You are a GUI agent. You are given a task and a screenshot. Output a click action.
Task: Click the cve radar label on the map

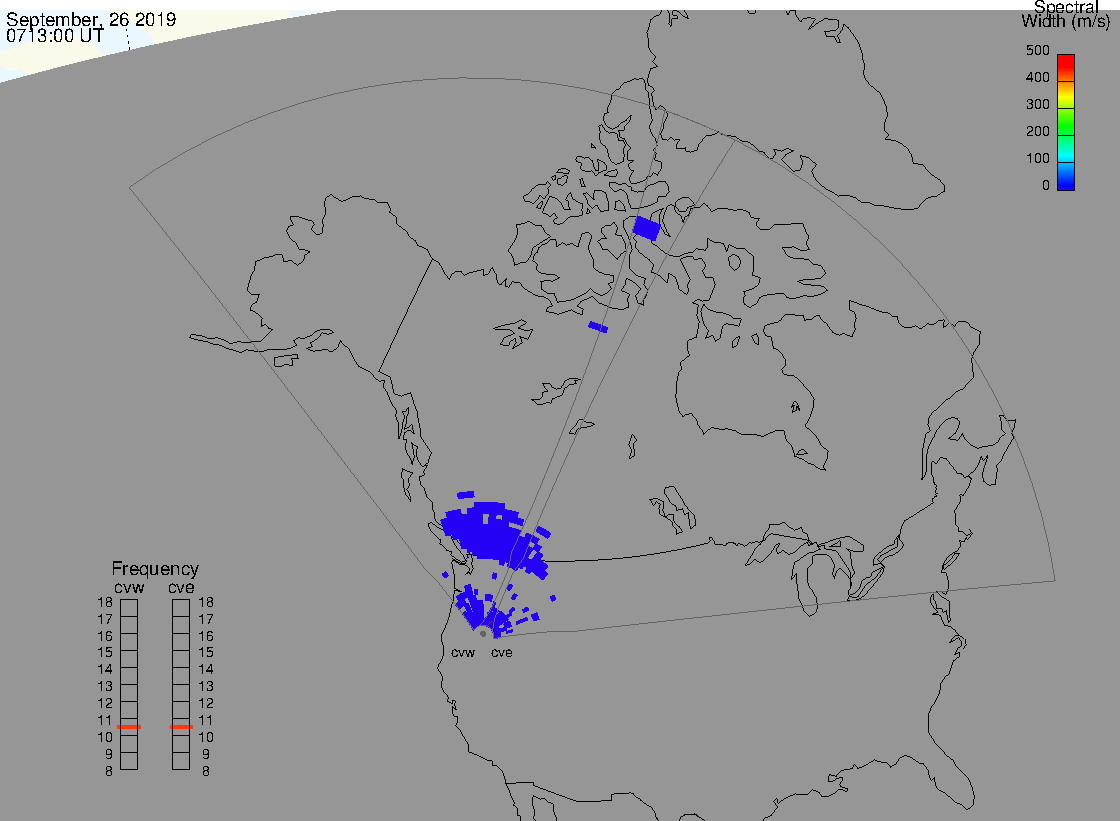[x=501, y=653]
